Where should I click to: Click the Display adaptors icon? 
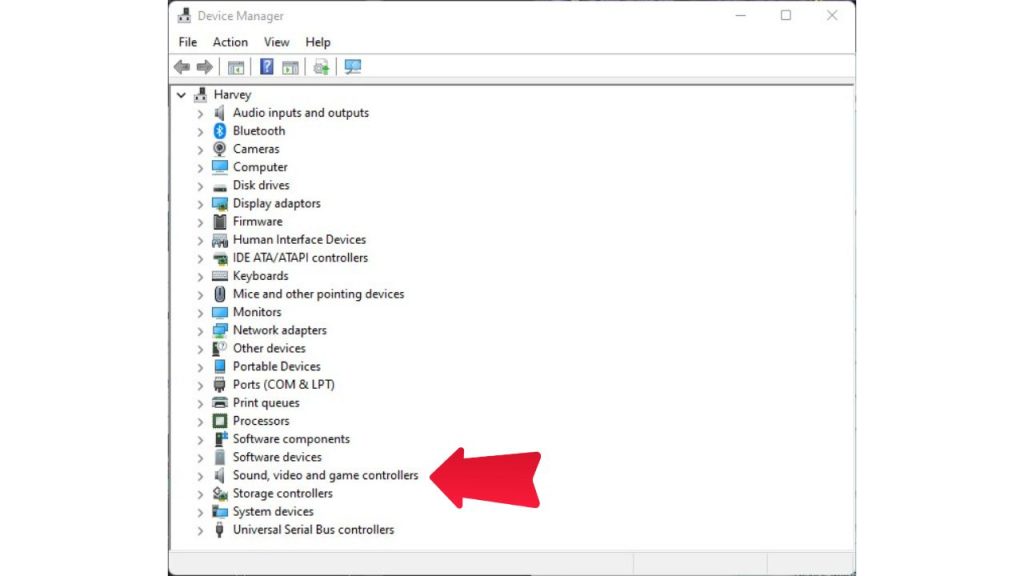click(x=220, y=204)
